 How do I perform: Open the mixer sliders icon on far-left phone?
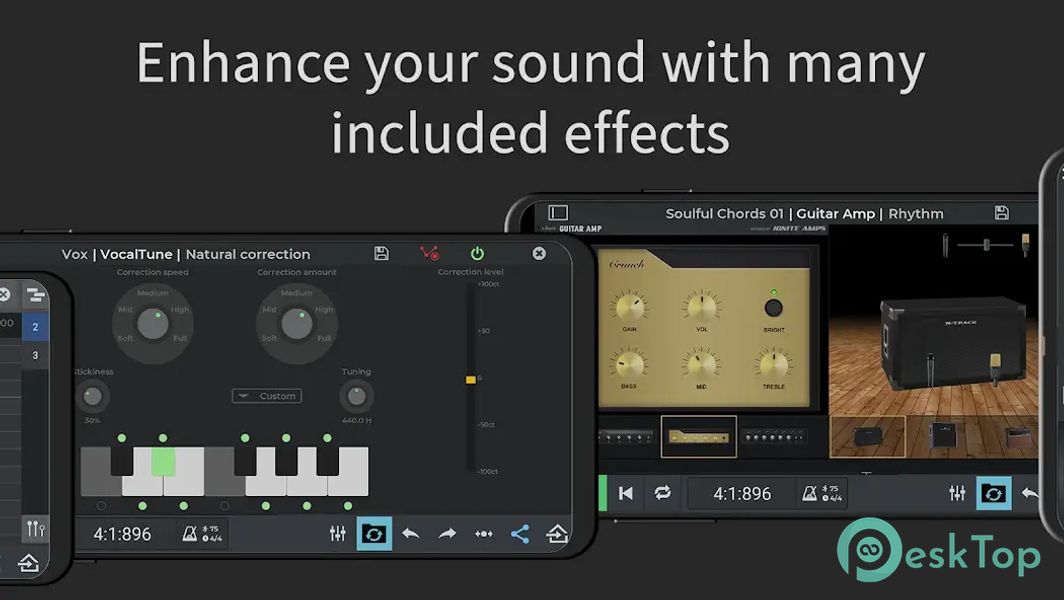(35, 528)
